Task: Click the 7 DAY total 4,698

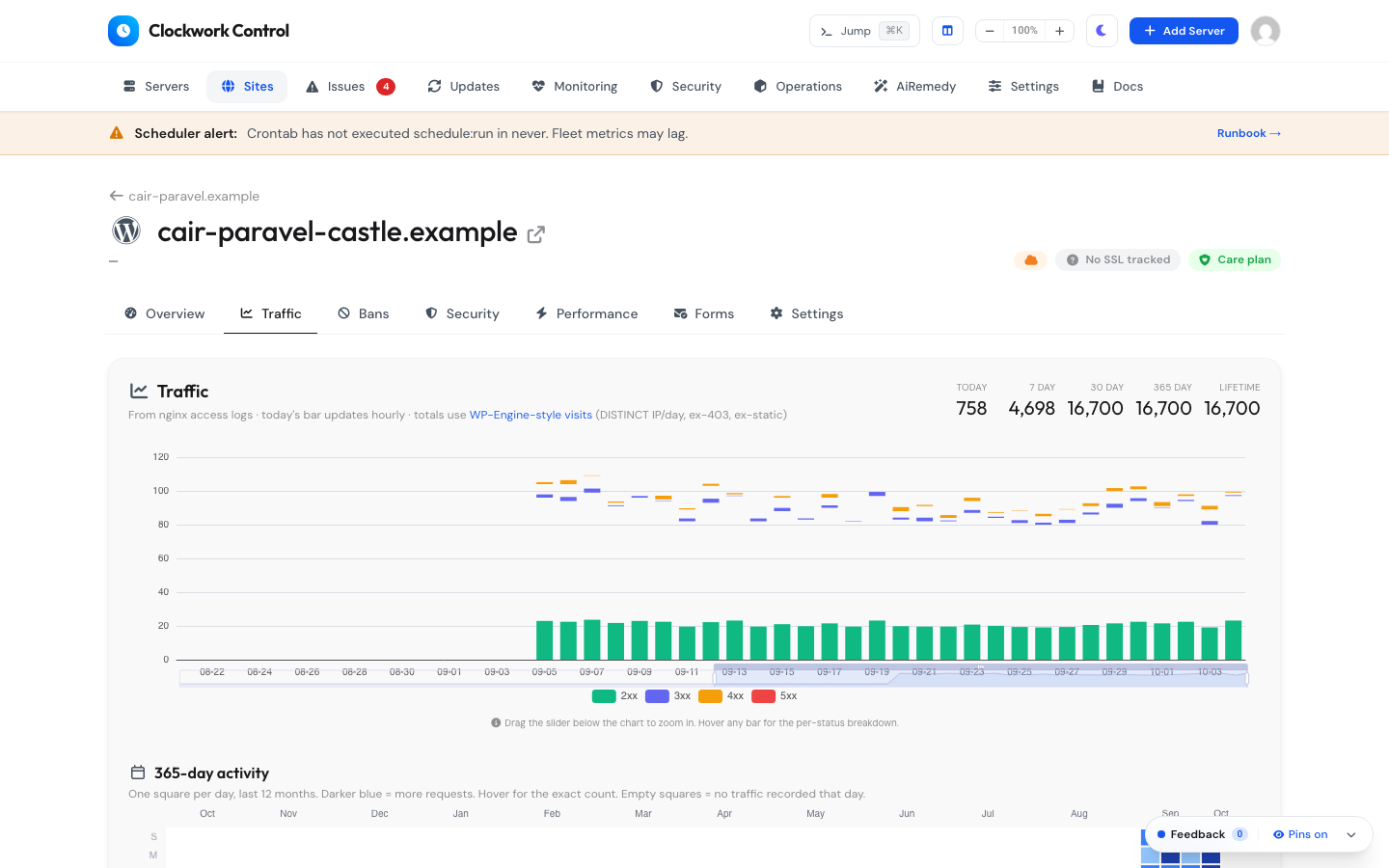Action: coord(1032,408)
